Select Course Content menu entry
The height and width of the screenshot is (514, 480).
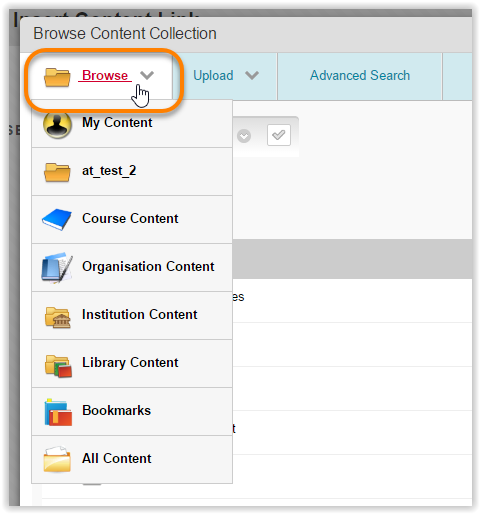(x=132, y=219)
